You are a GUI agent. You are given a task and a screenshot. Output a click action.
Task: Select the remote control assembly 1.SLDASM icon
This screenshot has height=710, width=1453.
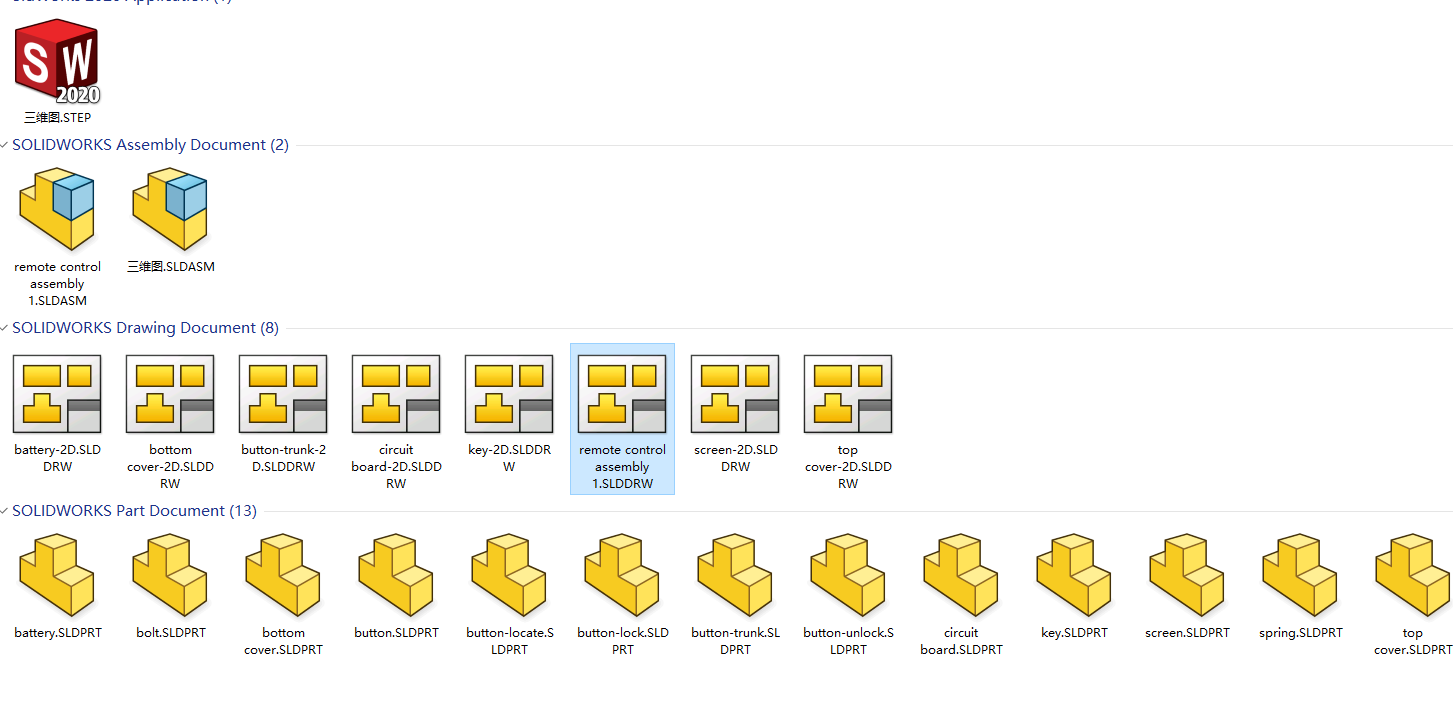pos(57,209)
